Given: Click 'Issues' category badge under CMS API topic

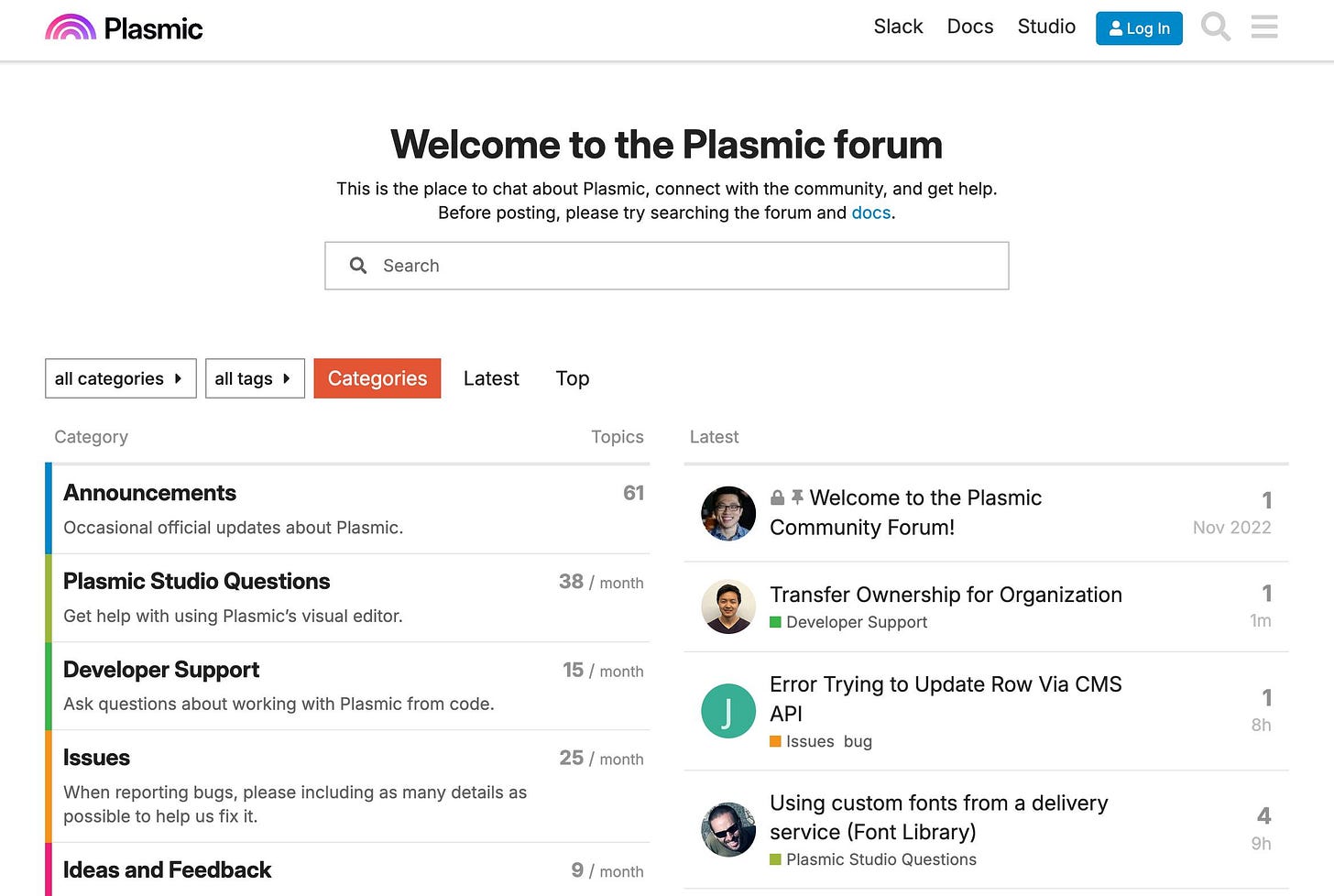Looking at the screenshot, I should tap(803, 741).
